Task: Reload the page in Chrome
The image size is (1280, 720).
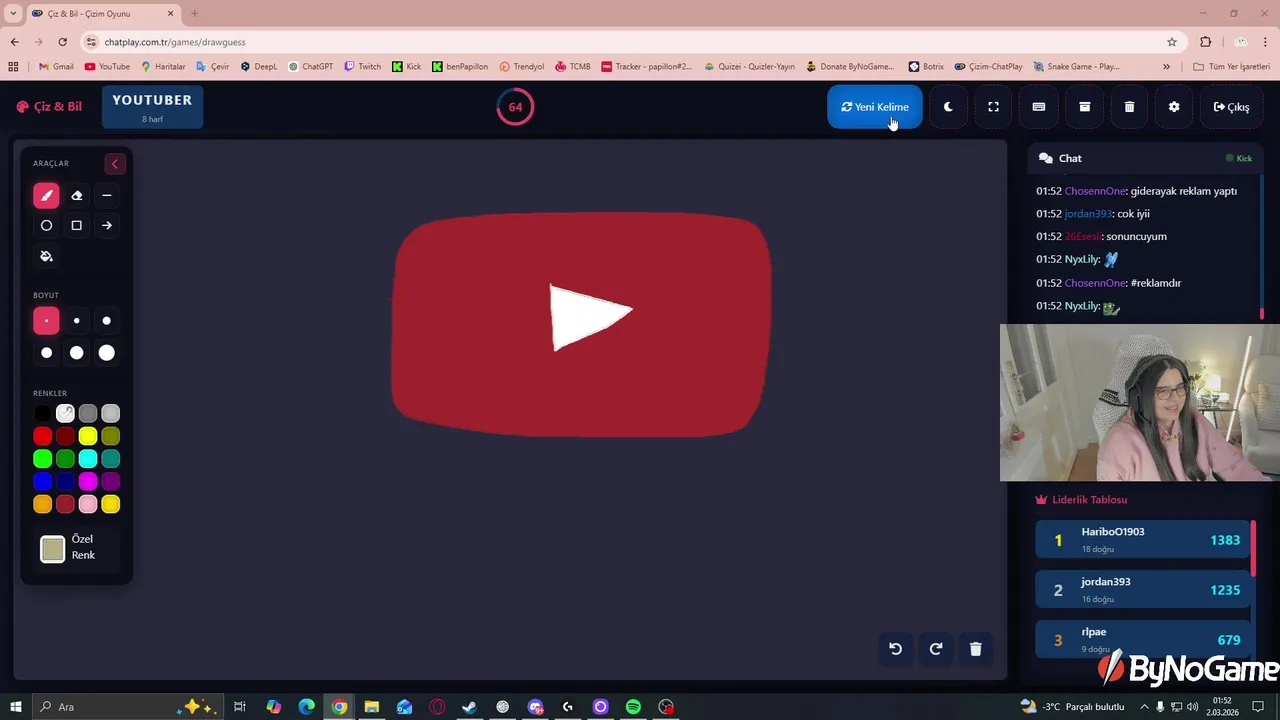Action: (62, 42)
